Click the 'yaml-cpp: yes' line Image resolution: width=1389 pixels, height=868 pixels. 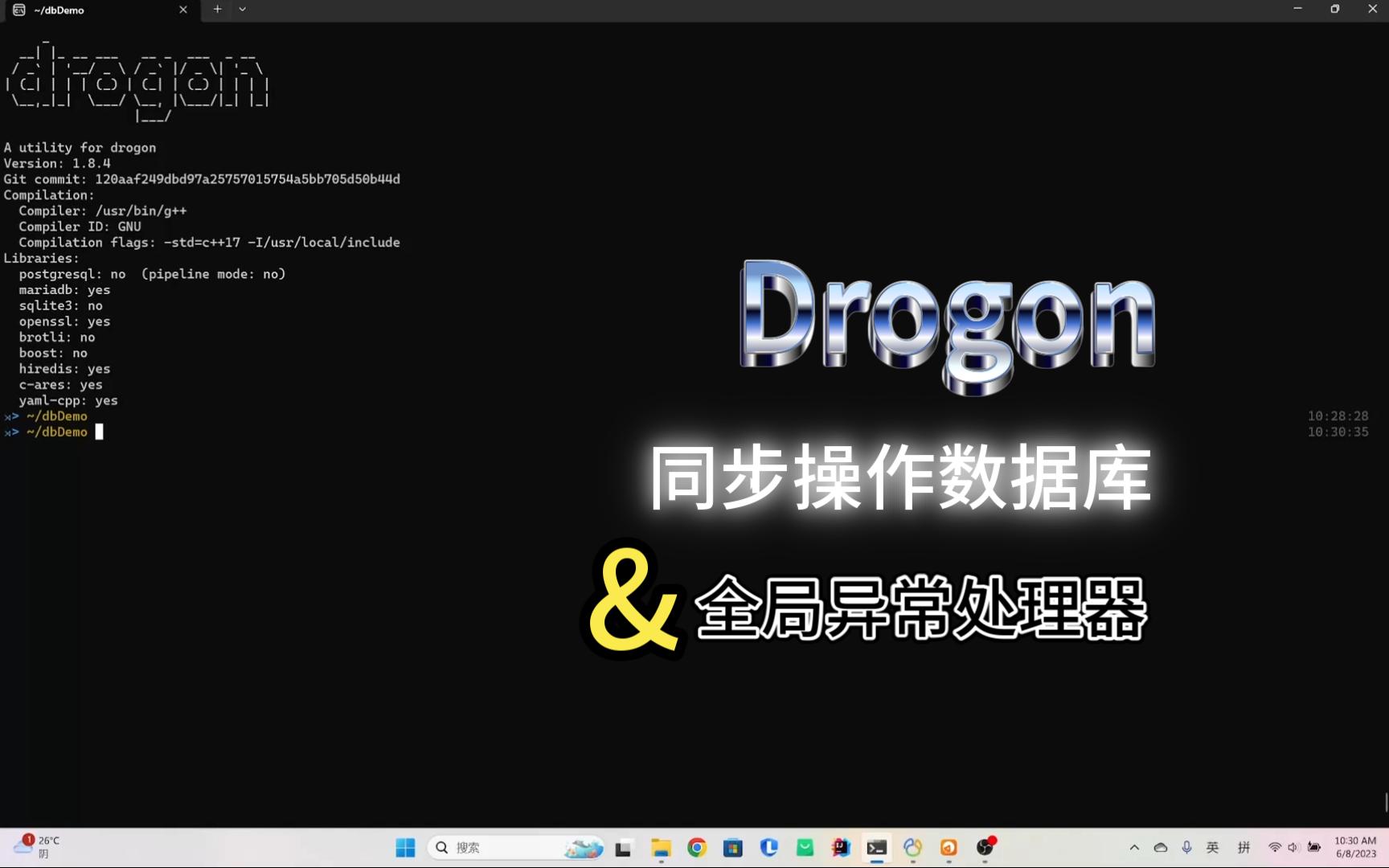[68, 400]
